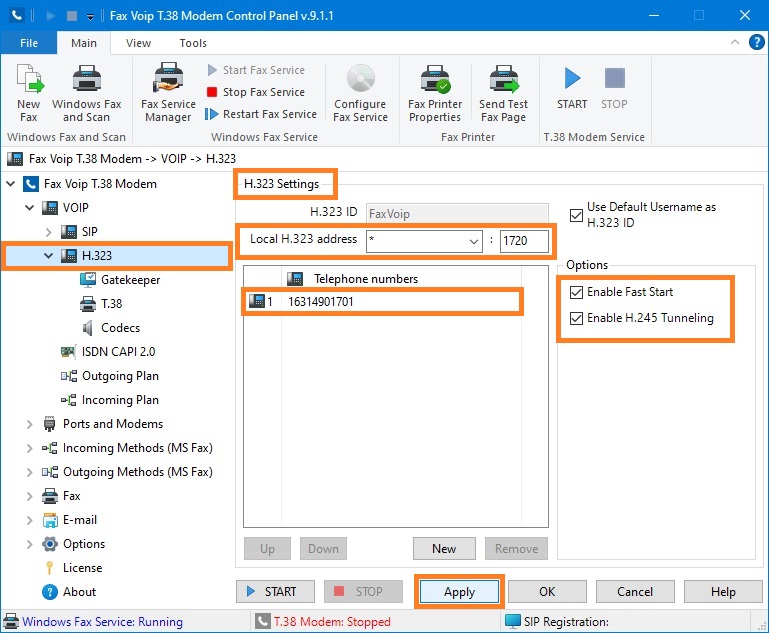The width and height of the screenshot is (769, 633).
Task: Click Send Test Fax Page
Action: tap(504, 93)
